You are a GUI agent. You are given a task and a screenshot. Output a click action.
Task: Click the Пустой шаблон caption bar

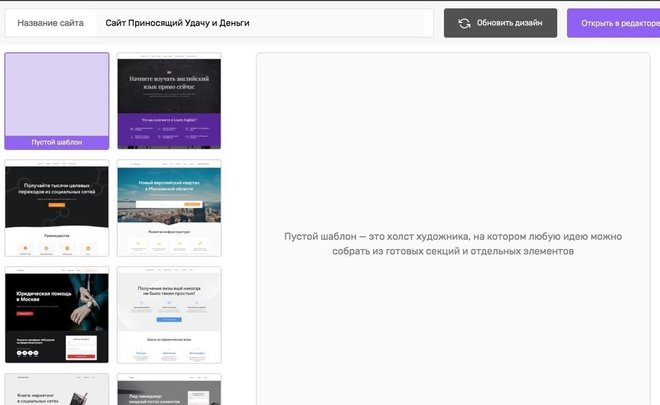57,142
